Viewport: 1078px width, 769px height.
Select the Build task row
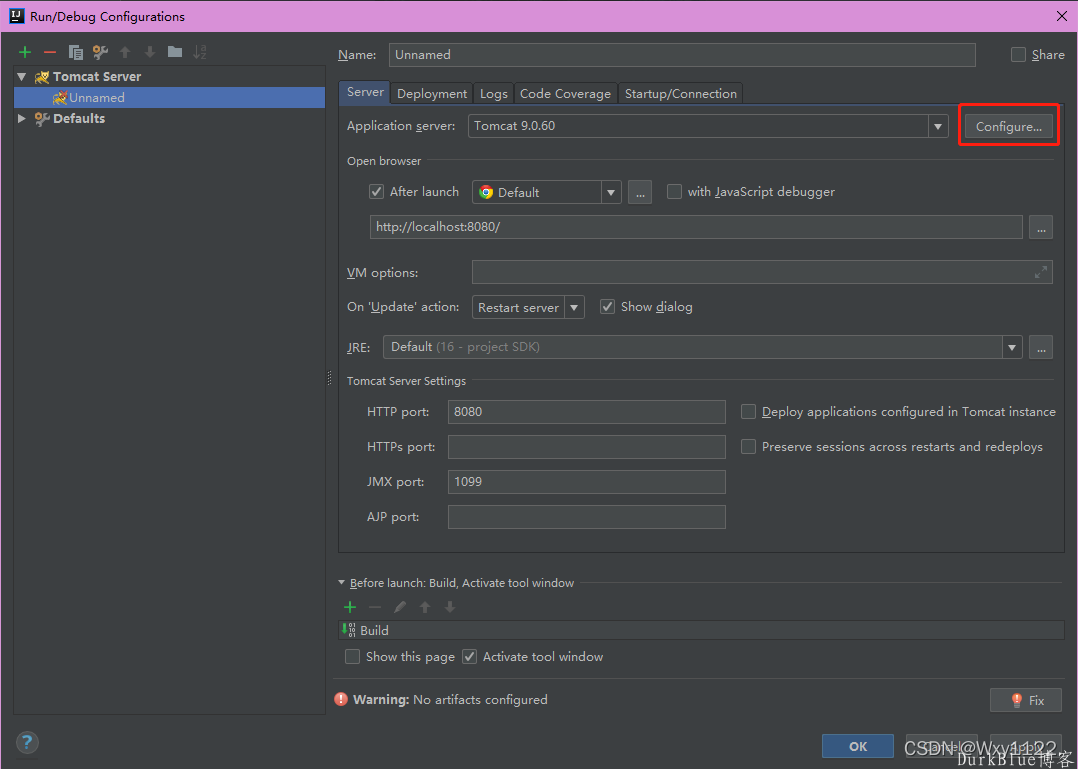pos(701,630)
